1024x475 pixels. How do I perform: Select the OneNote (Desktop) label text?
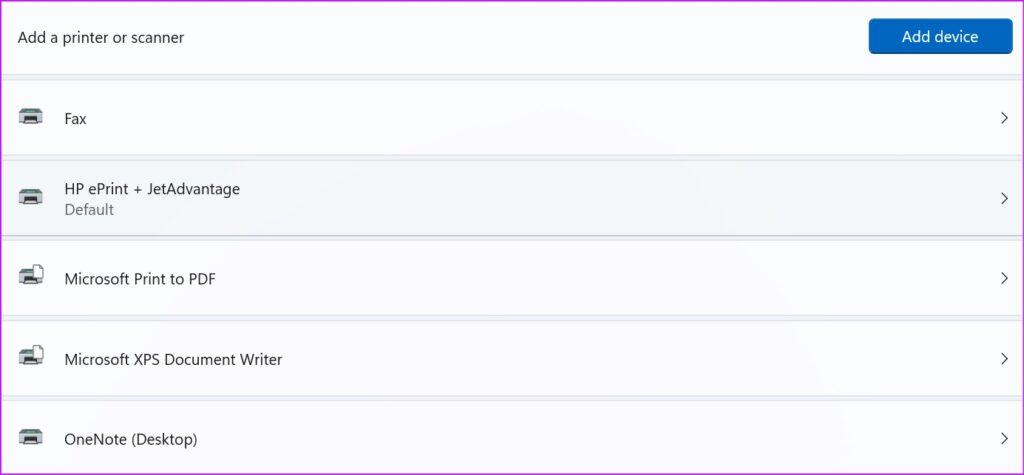point(130,439)
